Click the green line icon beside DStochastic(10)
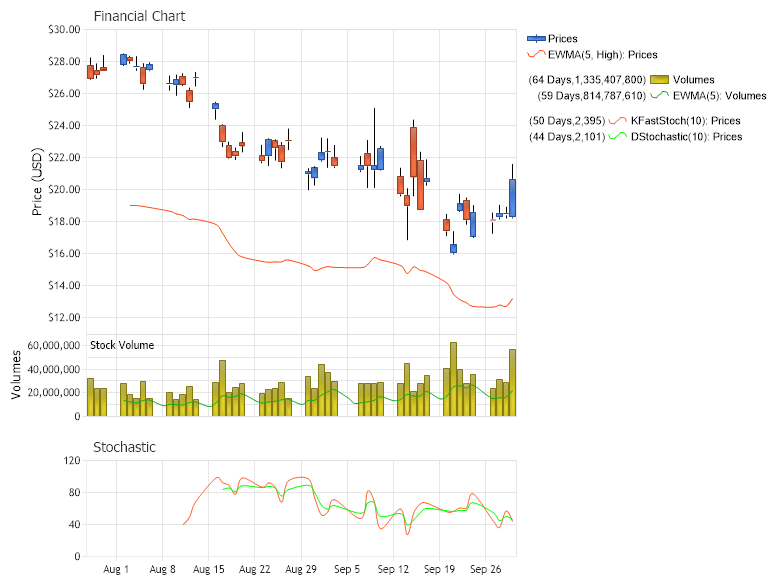The width and height of the screenshot is (776, 584). tap(618, 136)
